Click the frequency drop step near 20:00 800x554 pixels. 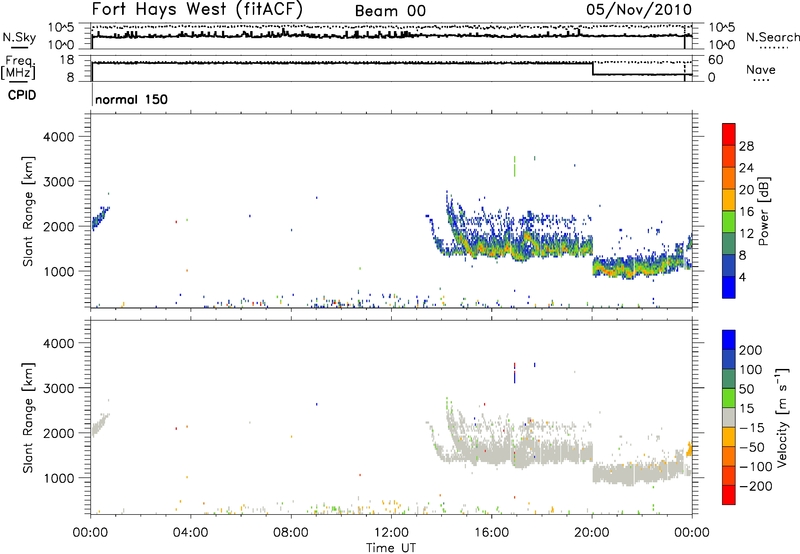(592, 69)
